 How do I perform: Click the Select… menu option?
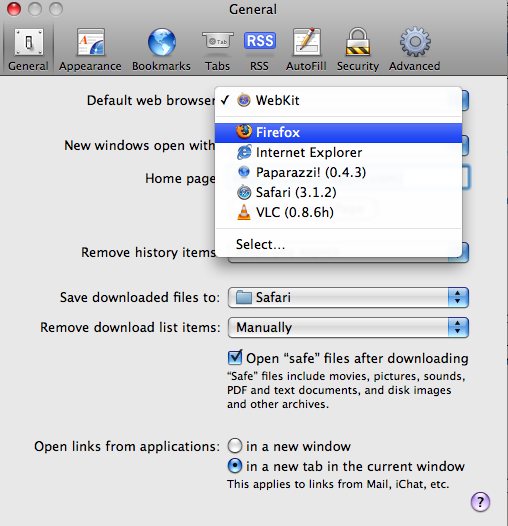pos(339,245)
